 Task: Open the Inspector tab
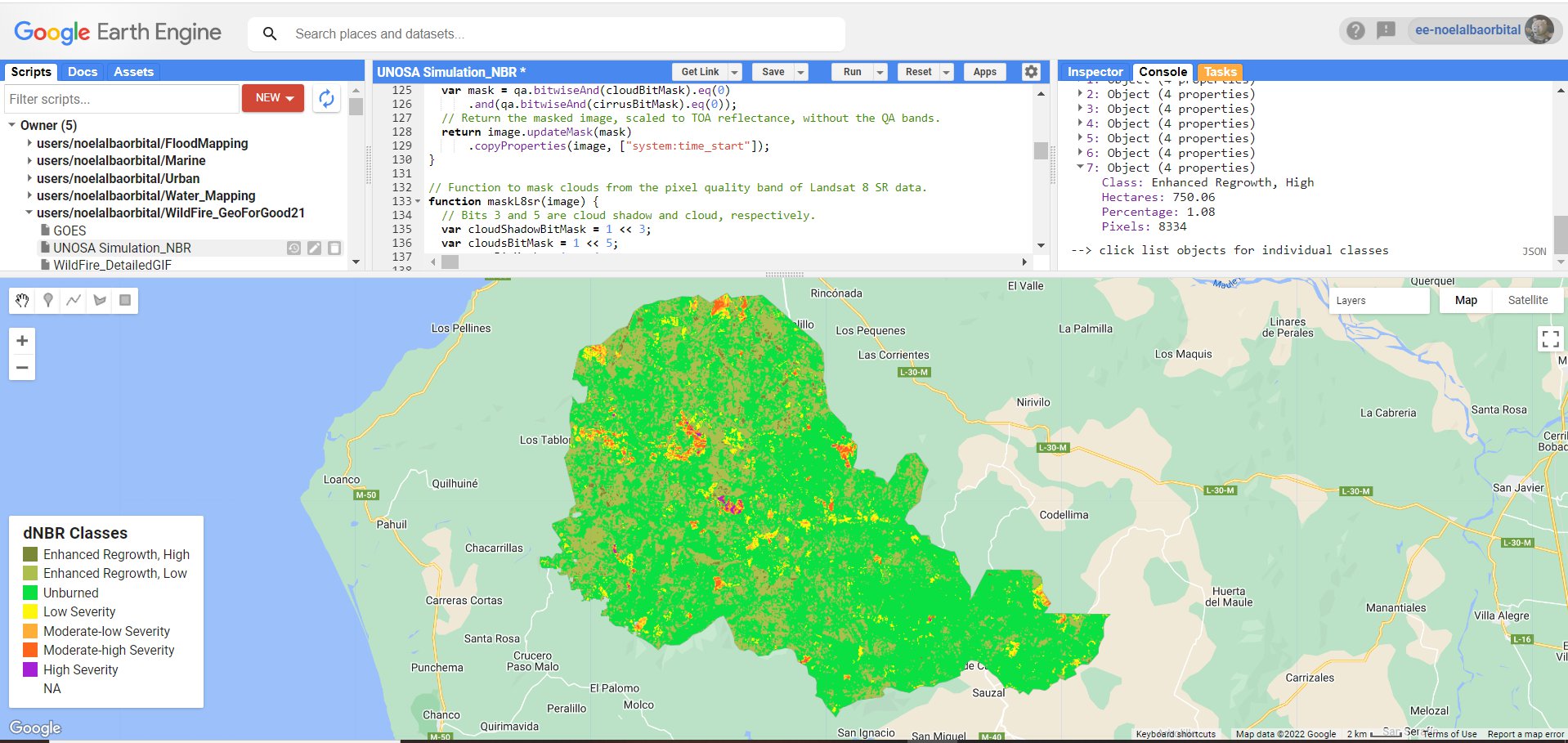point(1094,72)
